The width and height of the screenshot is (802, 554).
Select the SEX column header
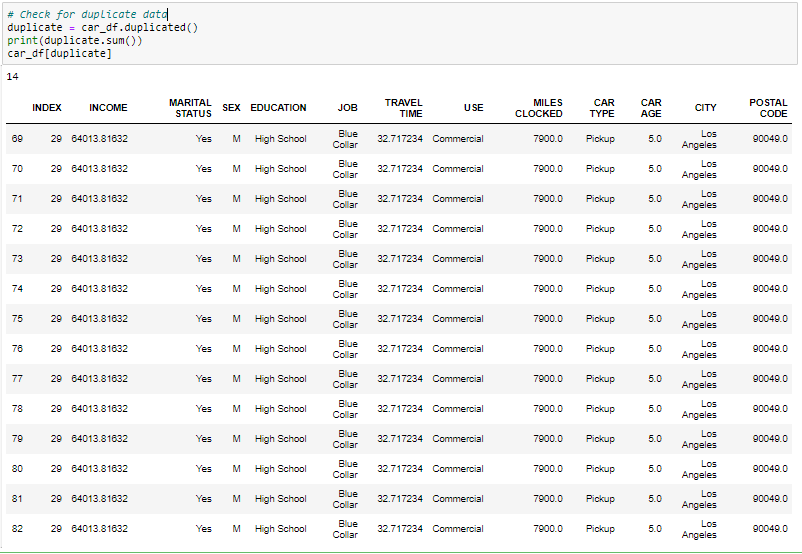point(231,108)
